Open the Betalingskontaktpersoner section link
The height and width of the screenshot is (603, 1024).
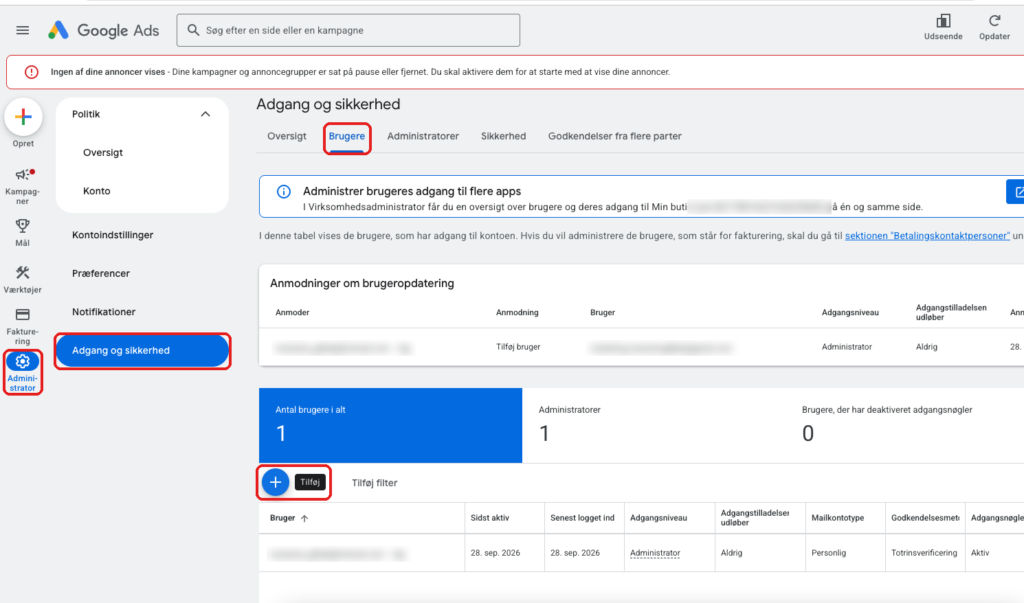pyautogui.click(x=927, y=236)
